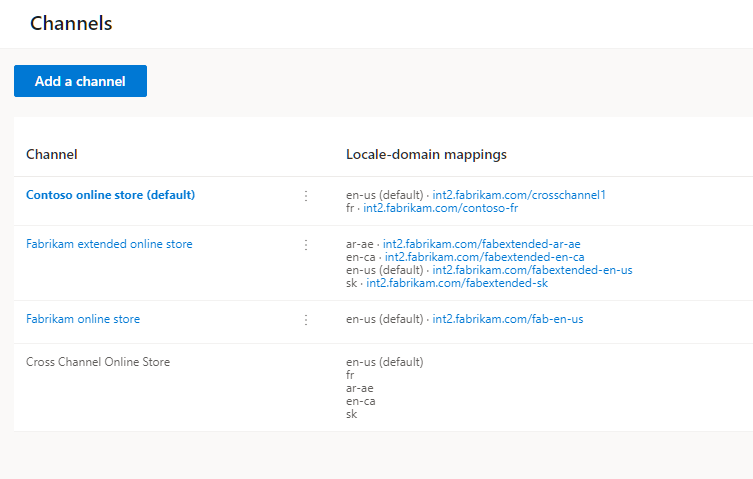
Task: Open more options for Fabrikam extended online store
Action: point(306,245)
